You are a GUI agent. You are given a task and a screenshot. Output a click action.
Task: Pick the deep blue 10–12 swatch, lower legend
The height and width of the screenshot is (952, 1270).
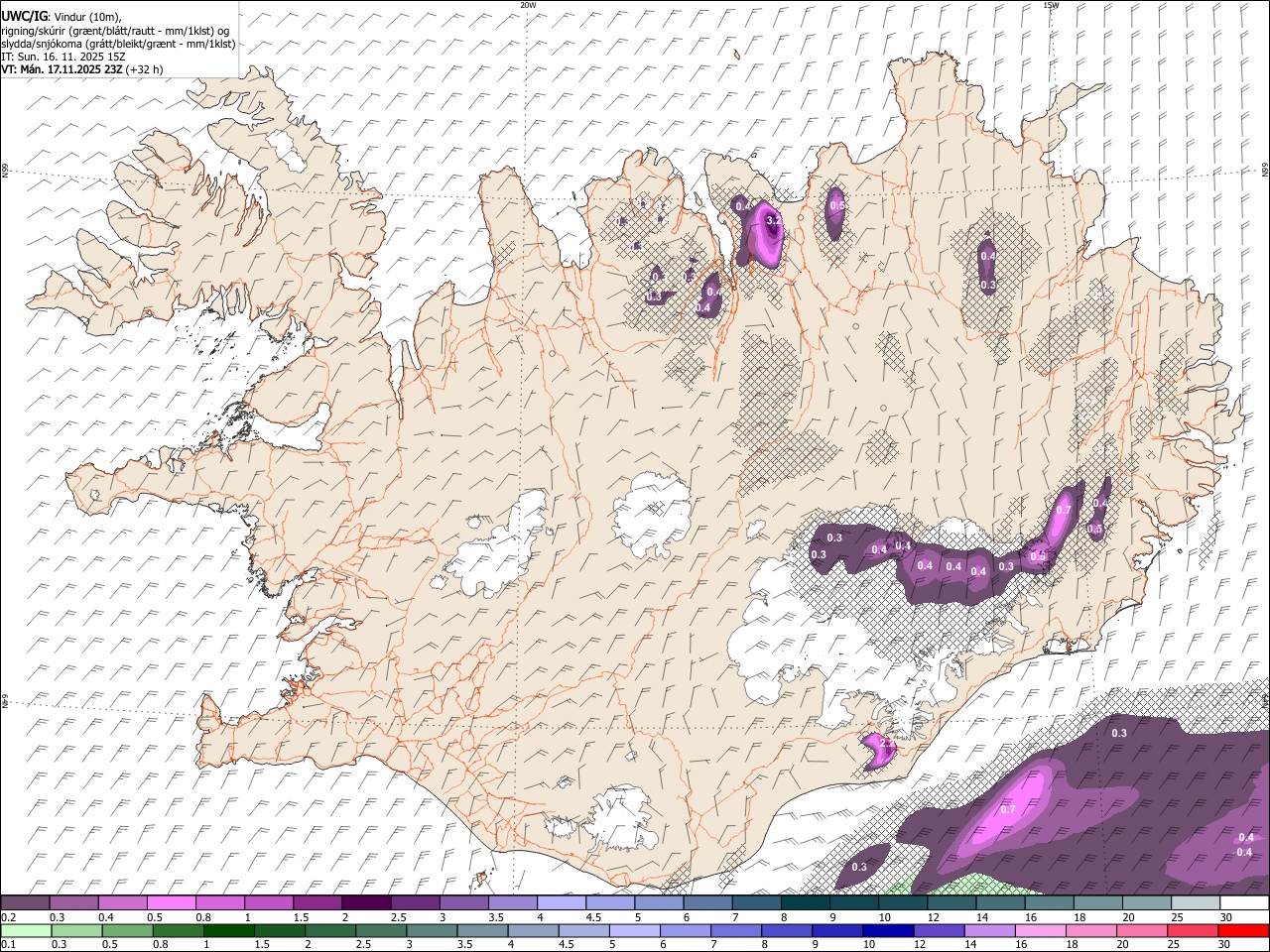coord(886,931)
